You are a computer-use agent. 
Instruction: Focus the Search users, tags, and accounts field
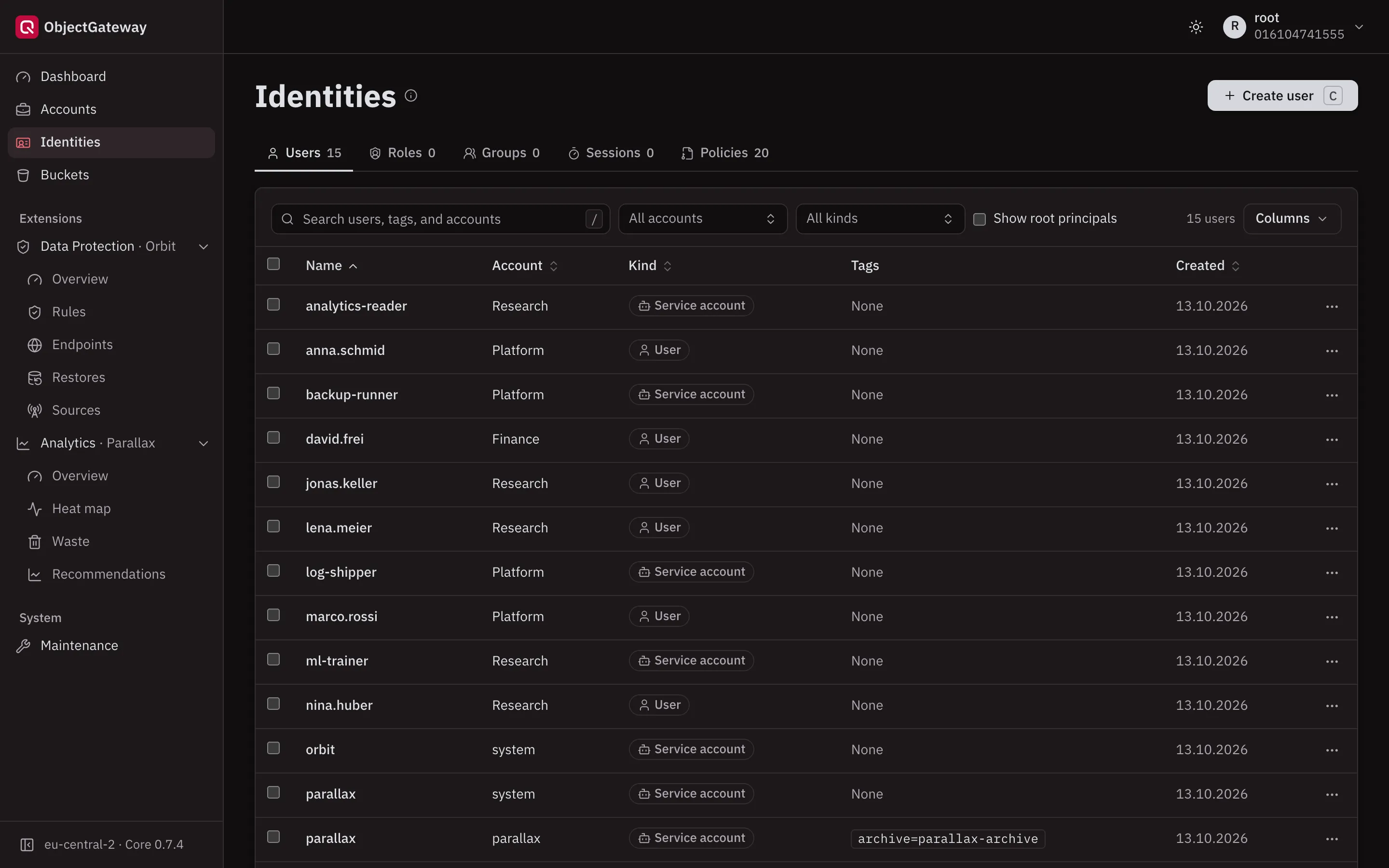click(x=440, y=219)
